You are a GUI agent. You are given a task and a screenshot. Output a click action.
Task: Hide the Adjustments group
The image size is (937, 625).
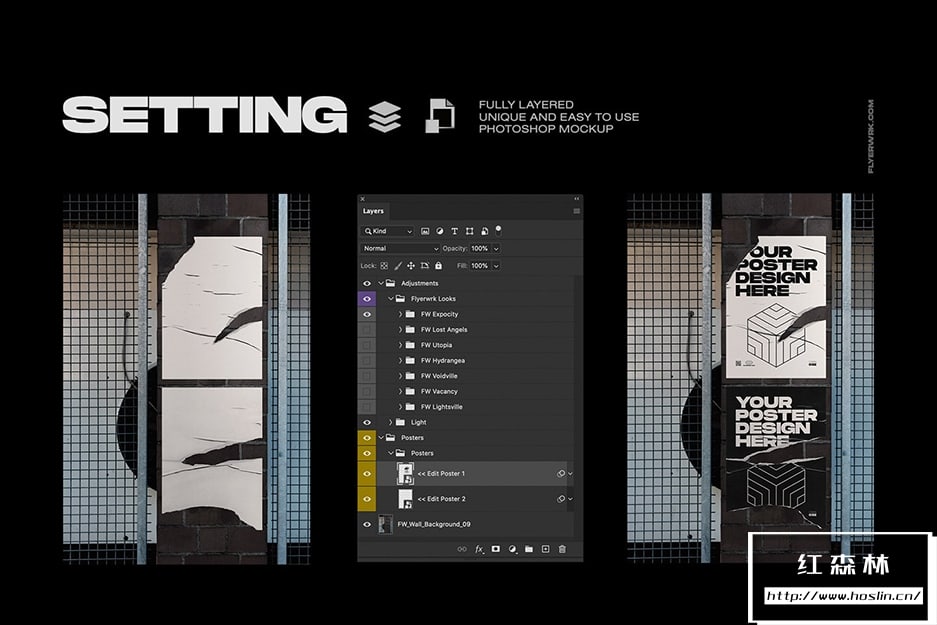[x=367, y=284]
